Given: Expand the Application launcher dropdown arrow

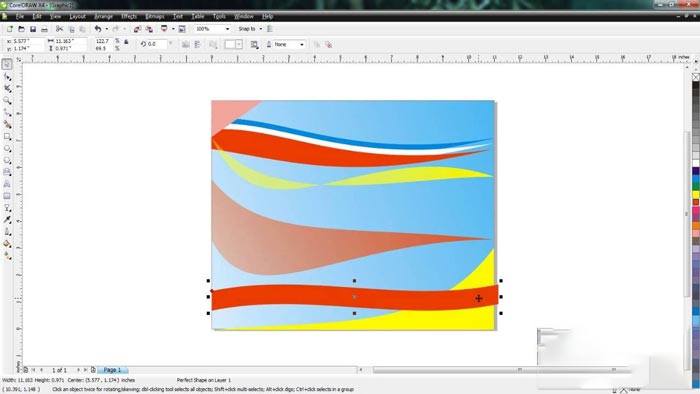Looking at the screenshot, I should point(173,29).
